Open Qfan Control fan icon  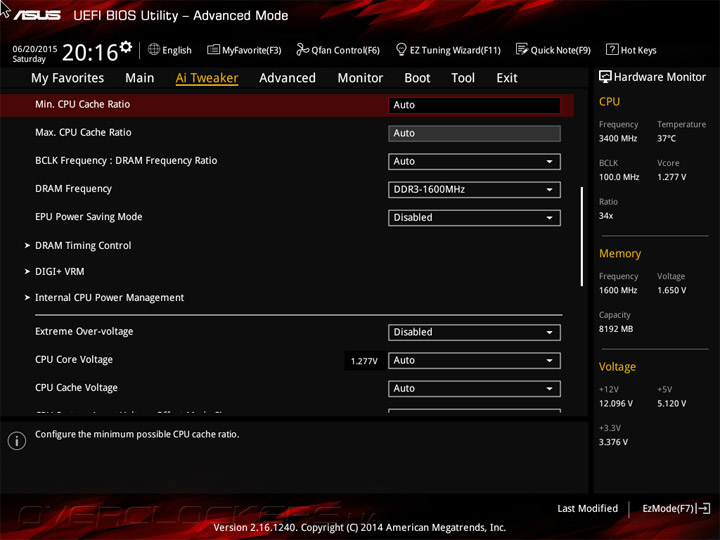coord(302,49)
